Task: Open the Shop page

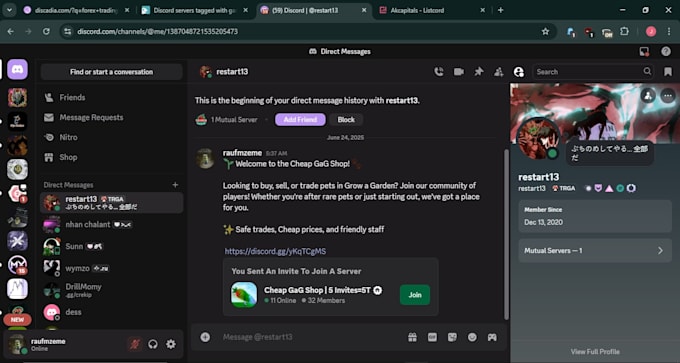Action: (x=112, y=157)
